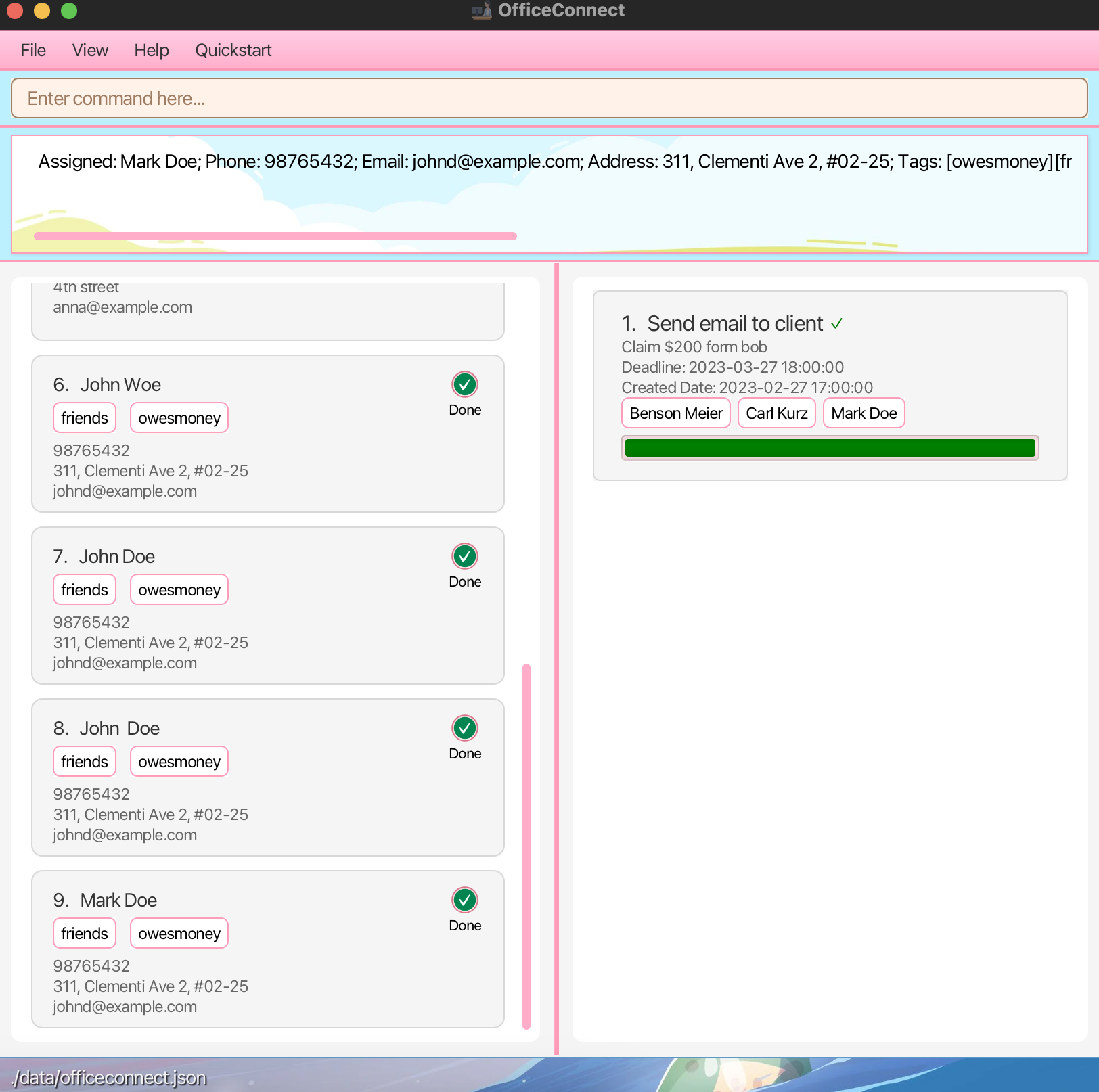The width and height of the screenshot is (1099, 1092).
Task: Click the Done checkmark icon for John Woe
Action: (x=465, y=384)
